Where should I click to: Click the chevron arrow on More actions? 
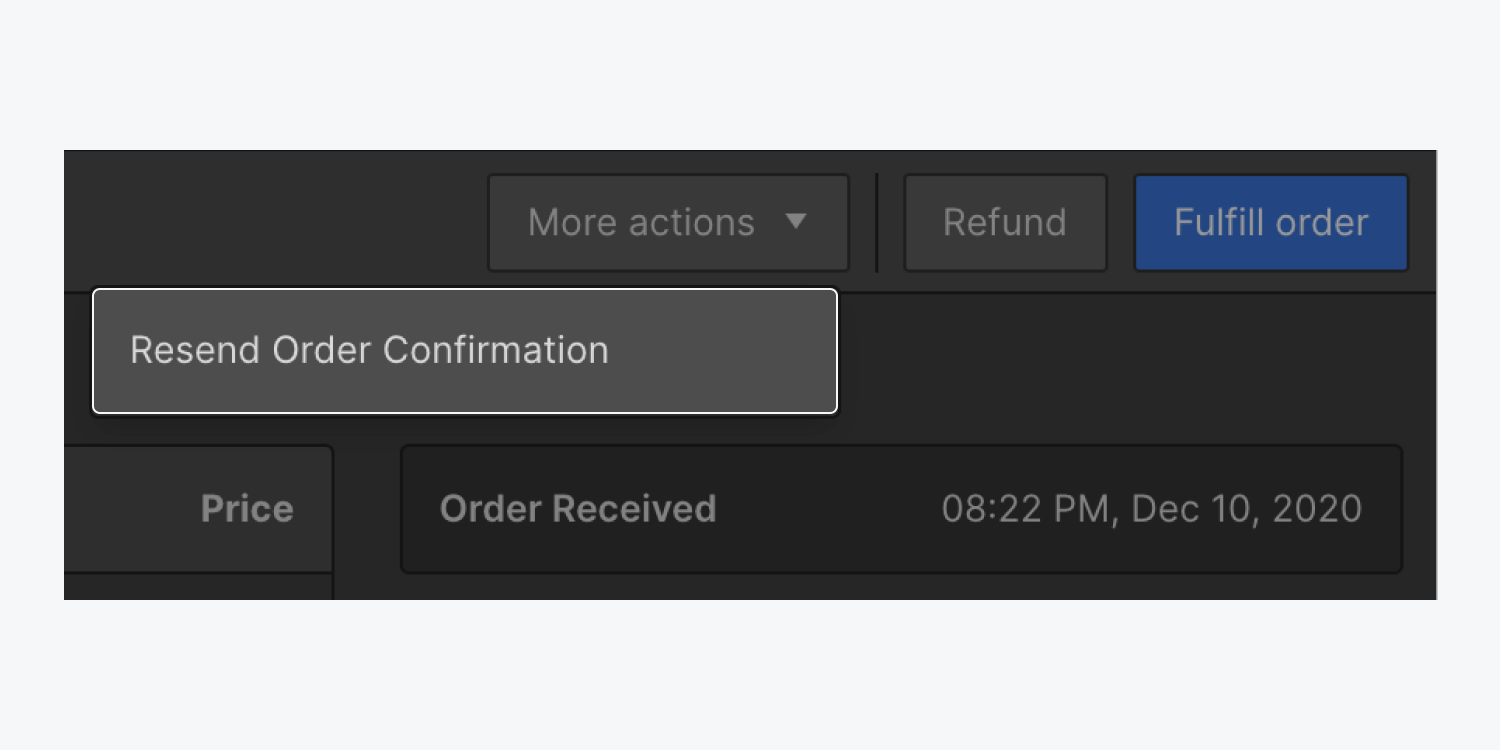tap(795, 223)
